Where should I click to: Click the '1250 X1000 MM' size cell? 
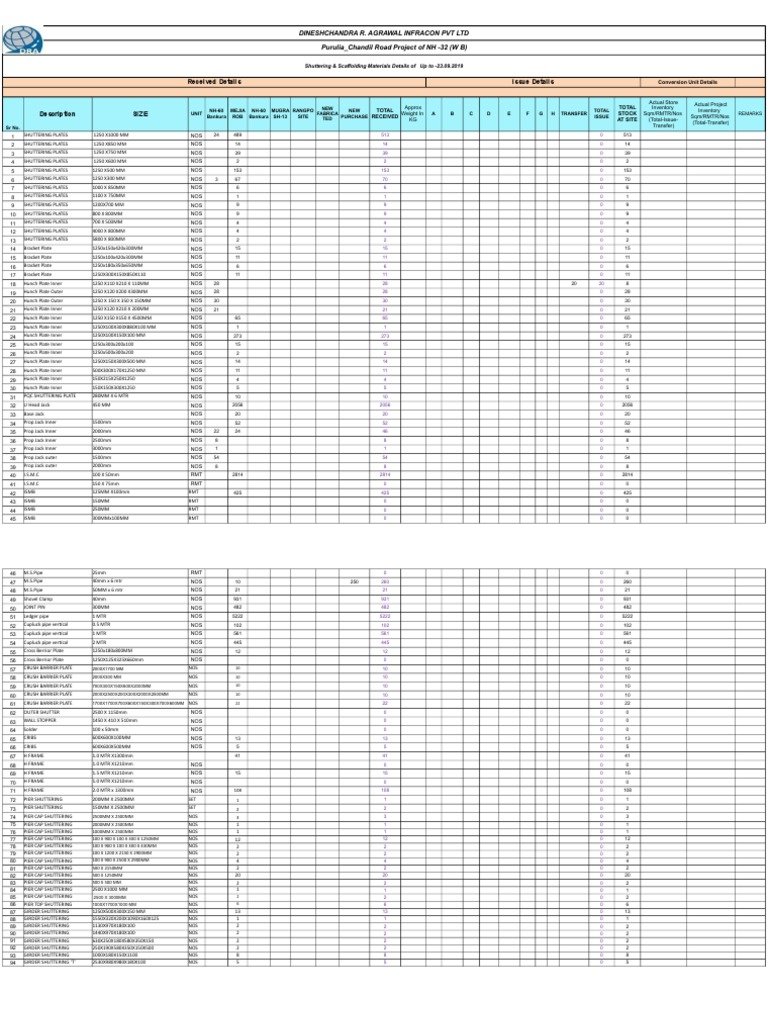[140, 135]
